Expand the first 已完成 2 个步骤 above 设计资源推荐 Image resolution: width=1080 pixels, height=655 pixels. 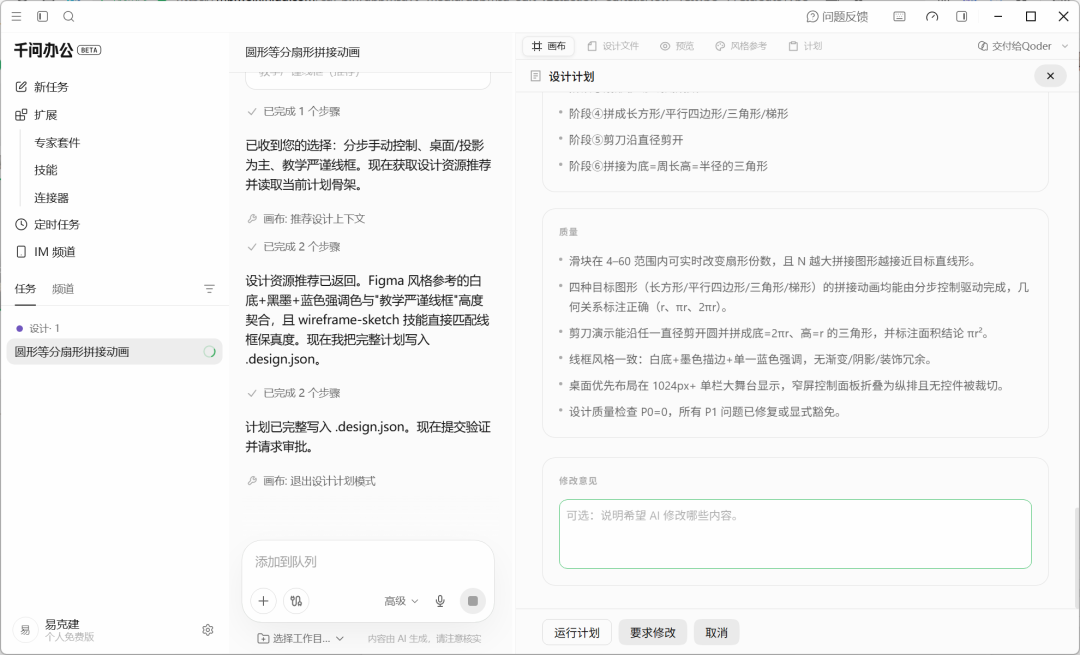(294, 247)
